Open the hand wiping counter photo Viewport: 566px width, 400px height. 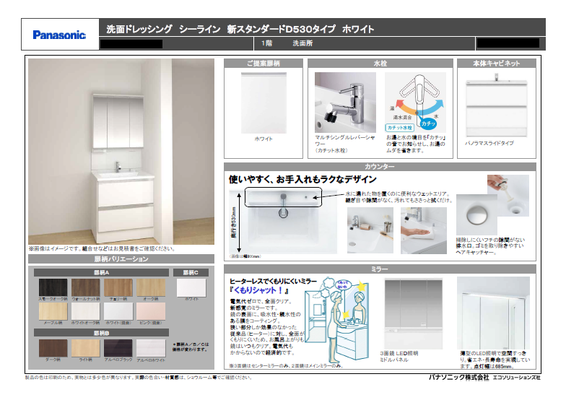423,230
